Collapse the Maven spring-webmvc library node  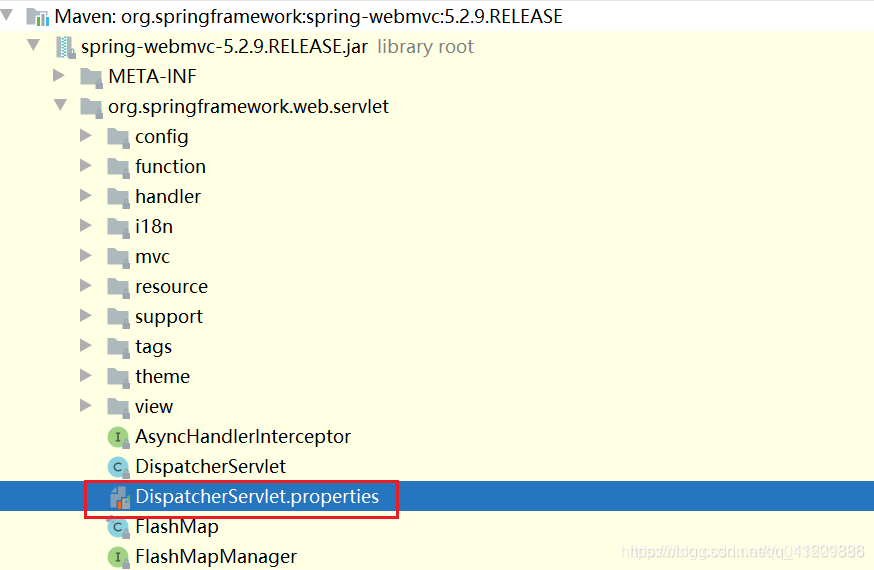(x=7, y=15)
